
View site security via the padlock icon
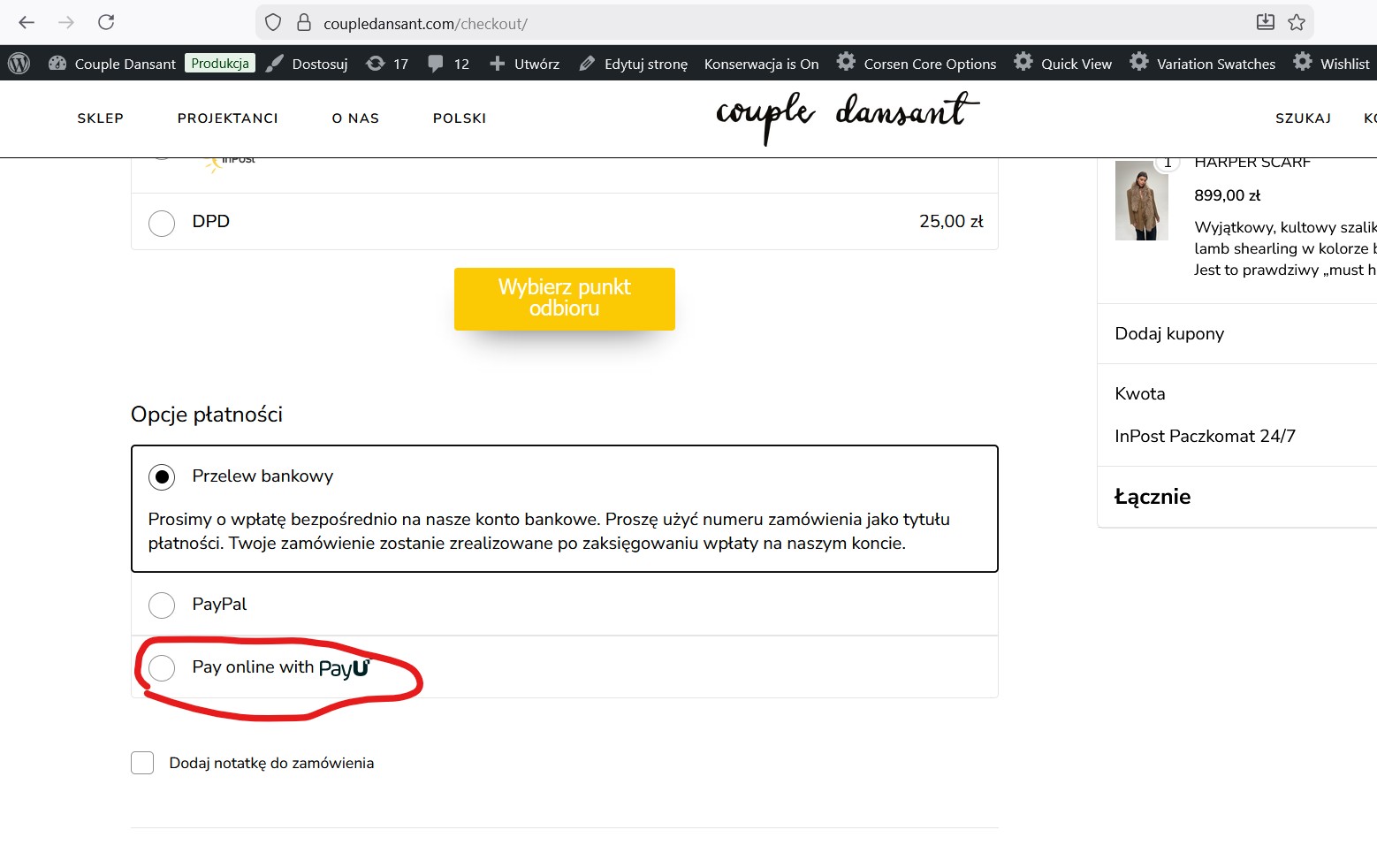[x=304, y=23]
